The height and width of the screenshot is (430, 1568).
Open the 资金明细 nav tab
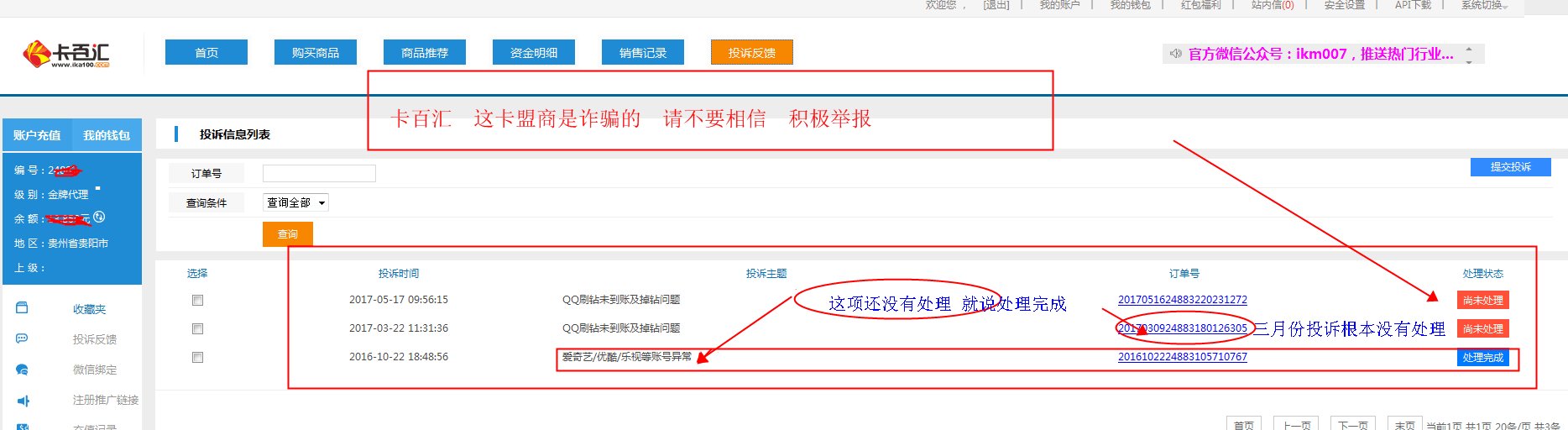click(534, 53)
